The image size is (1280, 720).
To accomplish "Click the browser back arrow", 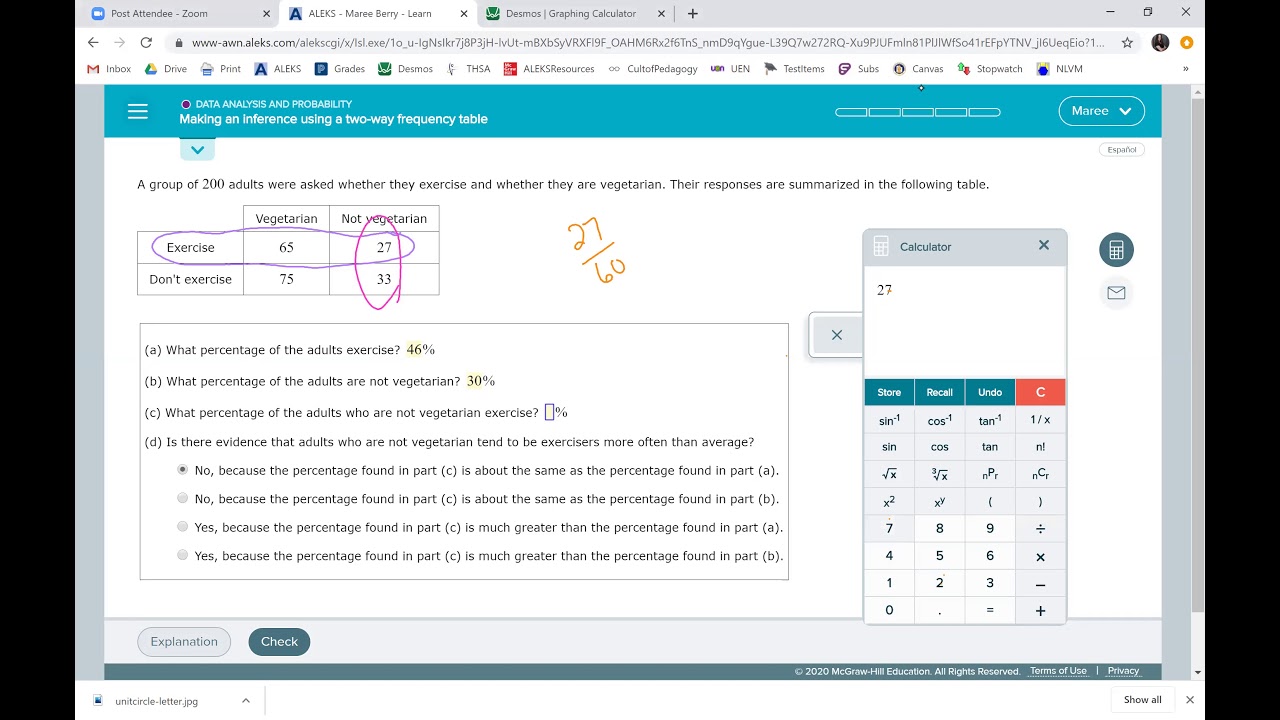I will click(93, 42).
